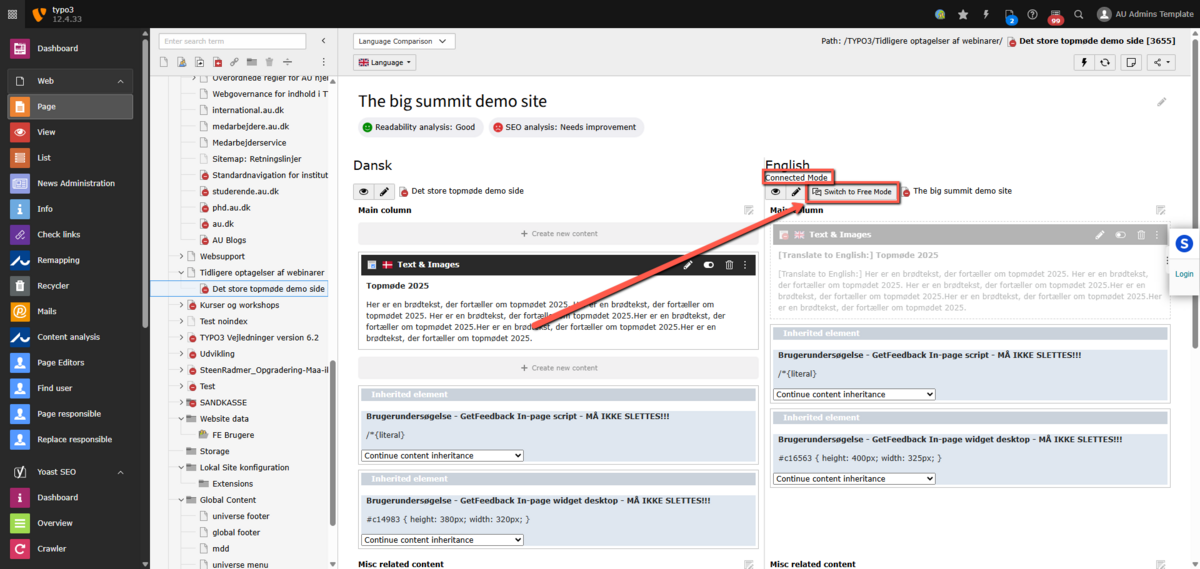Toggle visibility of English Text & Images element
Viewport: 1200px width, 569px height.
1120,235
